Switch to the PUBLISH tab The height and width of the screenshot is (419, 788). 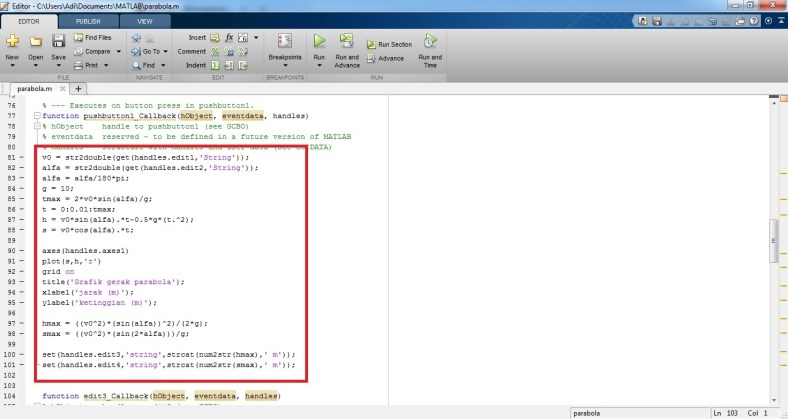[x=88, y=20]
